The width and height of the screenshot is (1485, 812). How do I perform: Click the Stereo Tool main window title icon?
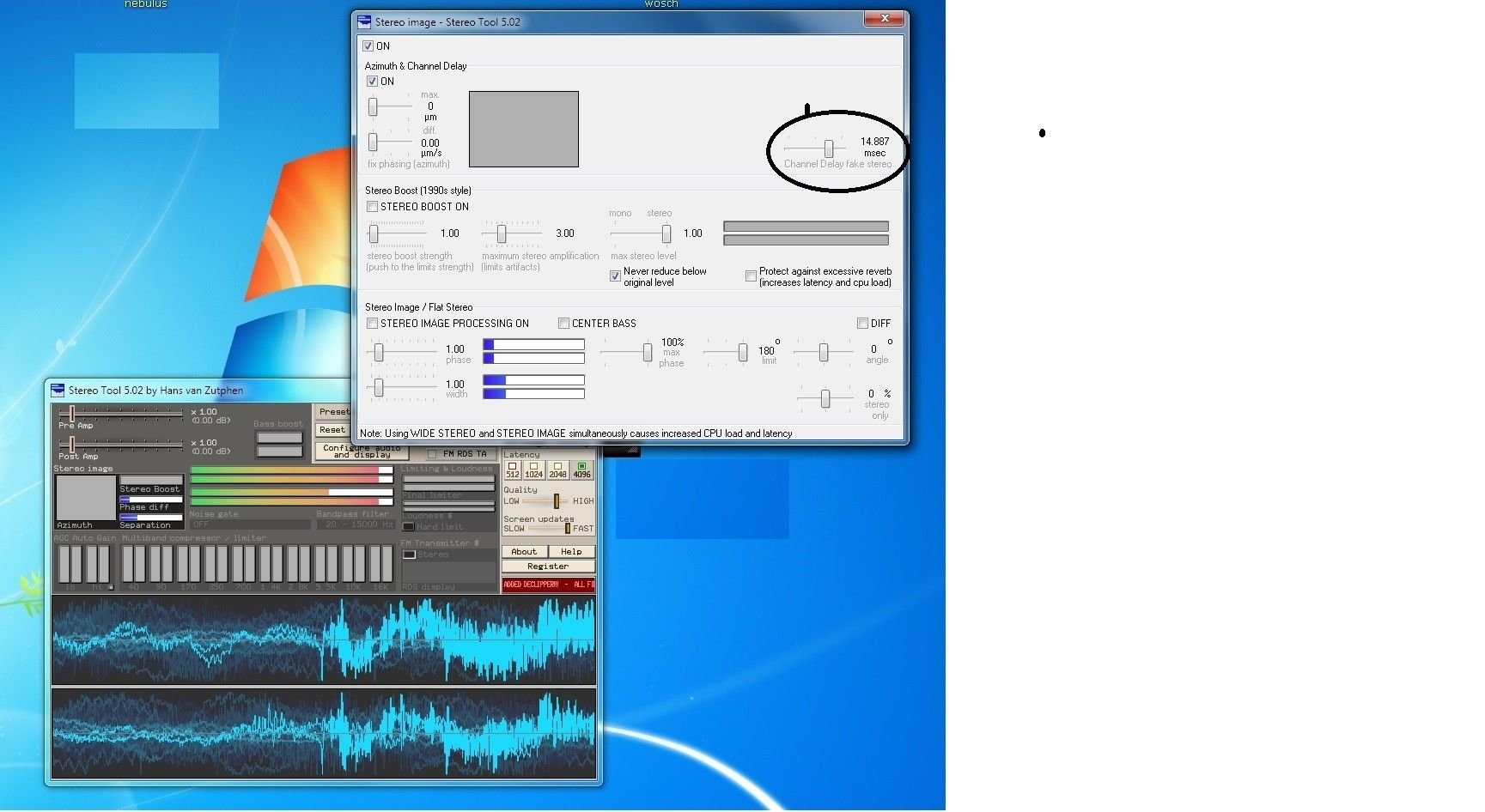pyautogui.click(x=58, y=390)
